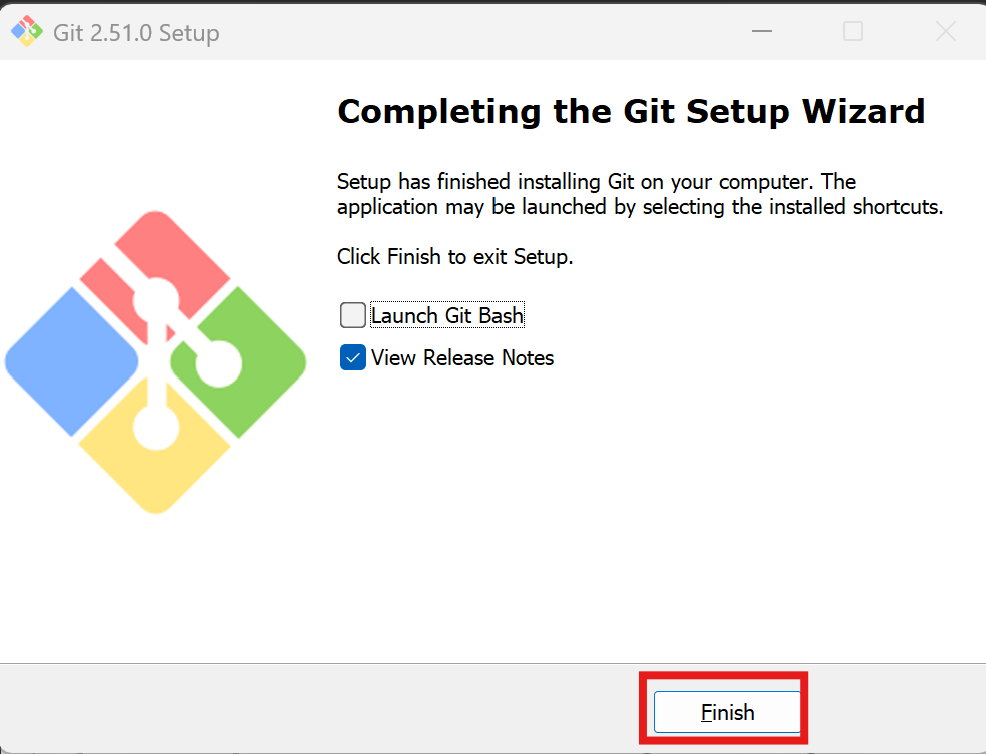This screenshot has width=986, height=754.
Task: Uncheck the View Release Notes checkbox
Action: (353, 357)
